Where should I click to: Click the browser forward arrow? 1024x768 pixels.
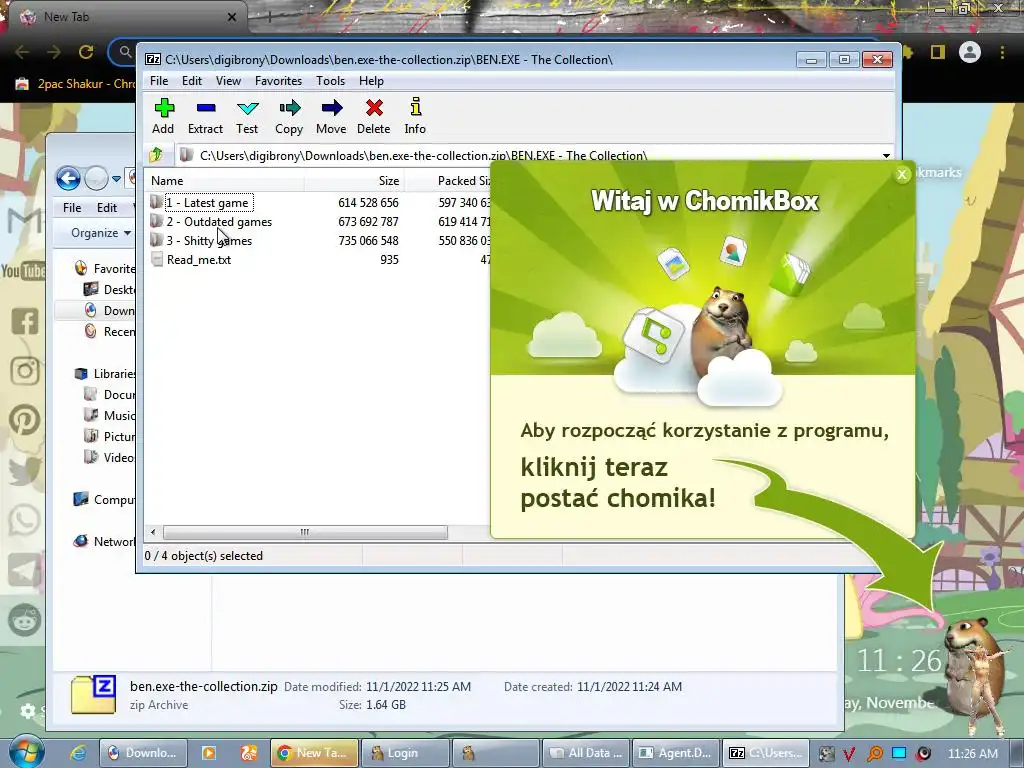pyautogui.click(x=54, y=52)
